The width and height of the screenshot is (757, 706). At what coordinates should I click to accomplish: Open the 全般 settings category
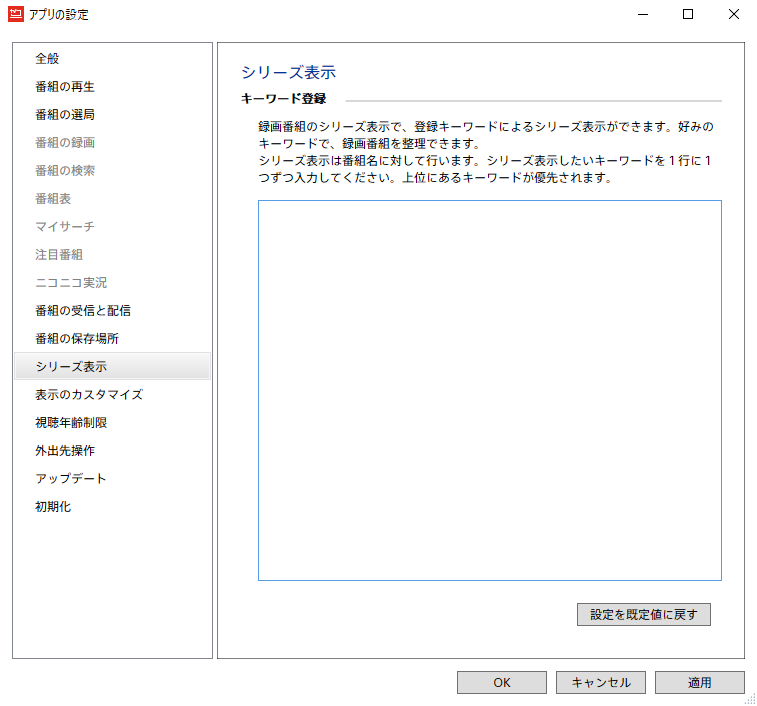(x=47, y=59)
